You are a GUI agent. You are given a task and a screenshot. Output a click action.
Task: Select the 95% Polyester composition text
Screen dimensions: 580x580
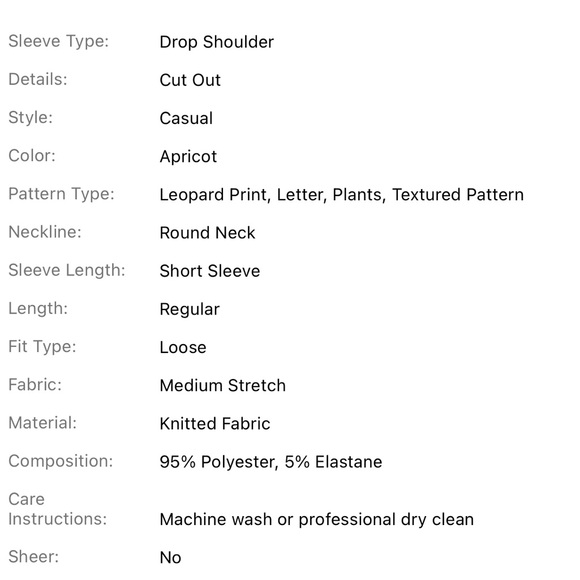(x=219, y=462)
